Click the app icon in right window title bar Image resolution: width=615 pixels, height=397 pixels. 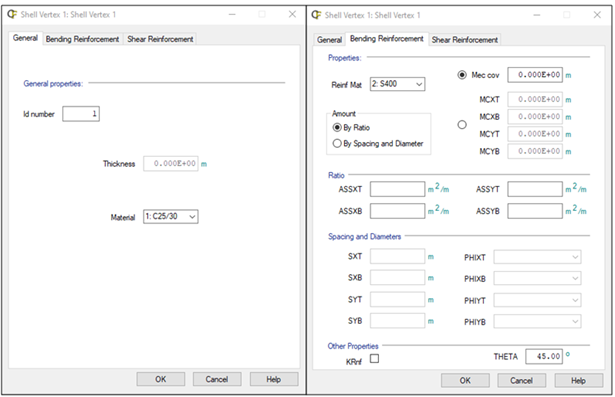point(316,15)
